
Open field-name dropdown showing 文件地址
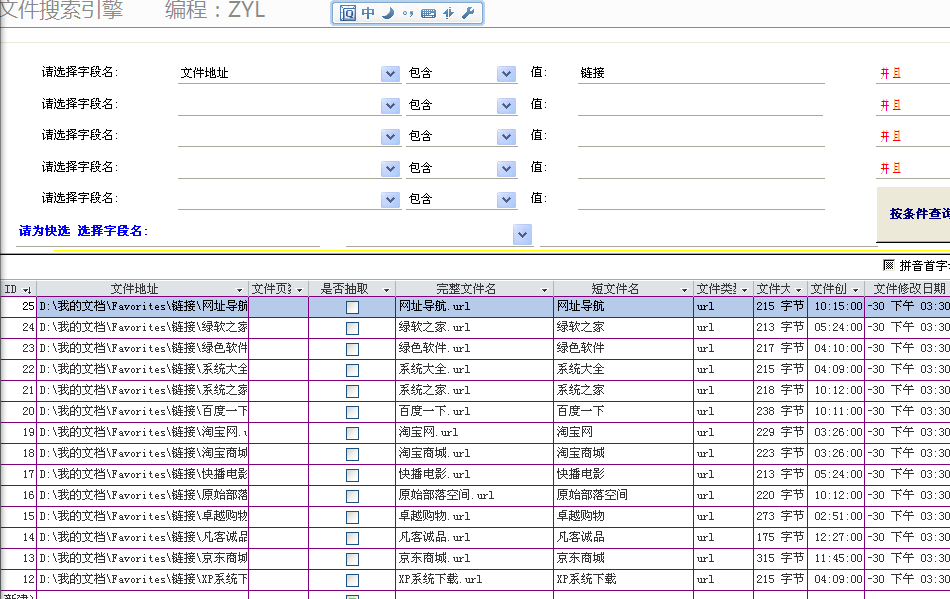click(391, 74)
